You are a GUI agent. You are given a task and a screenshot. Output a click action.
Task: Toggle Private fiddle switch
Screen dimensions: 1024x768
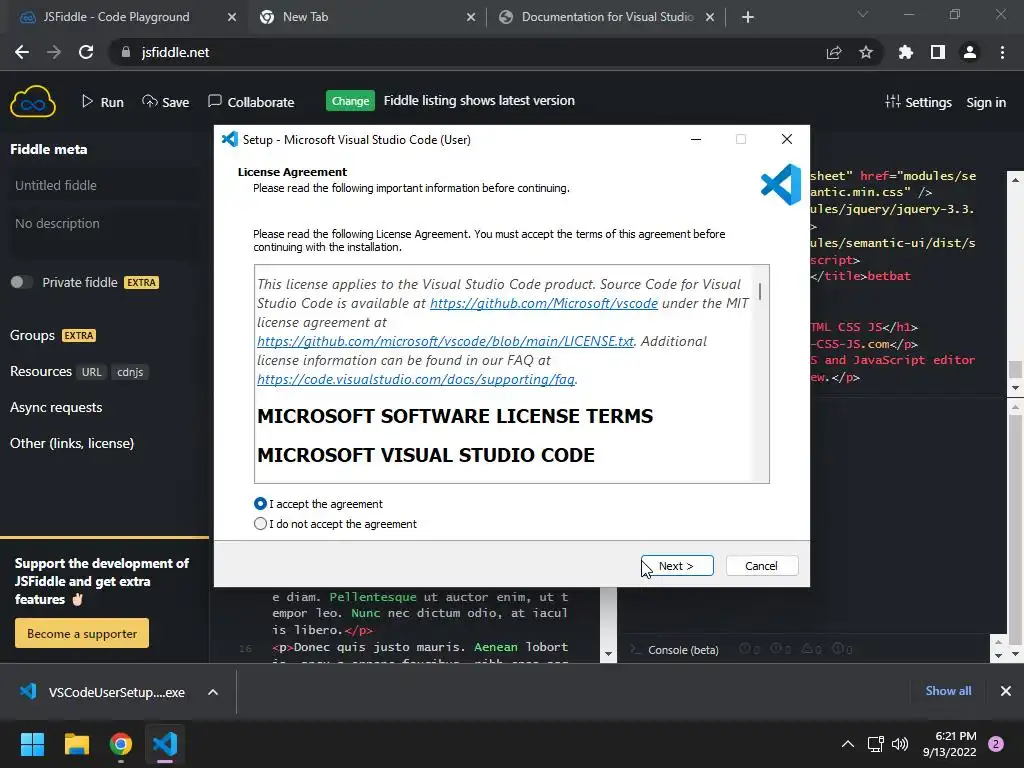tap(20, 282)
